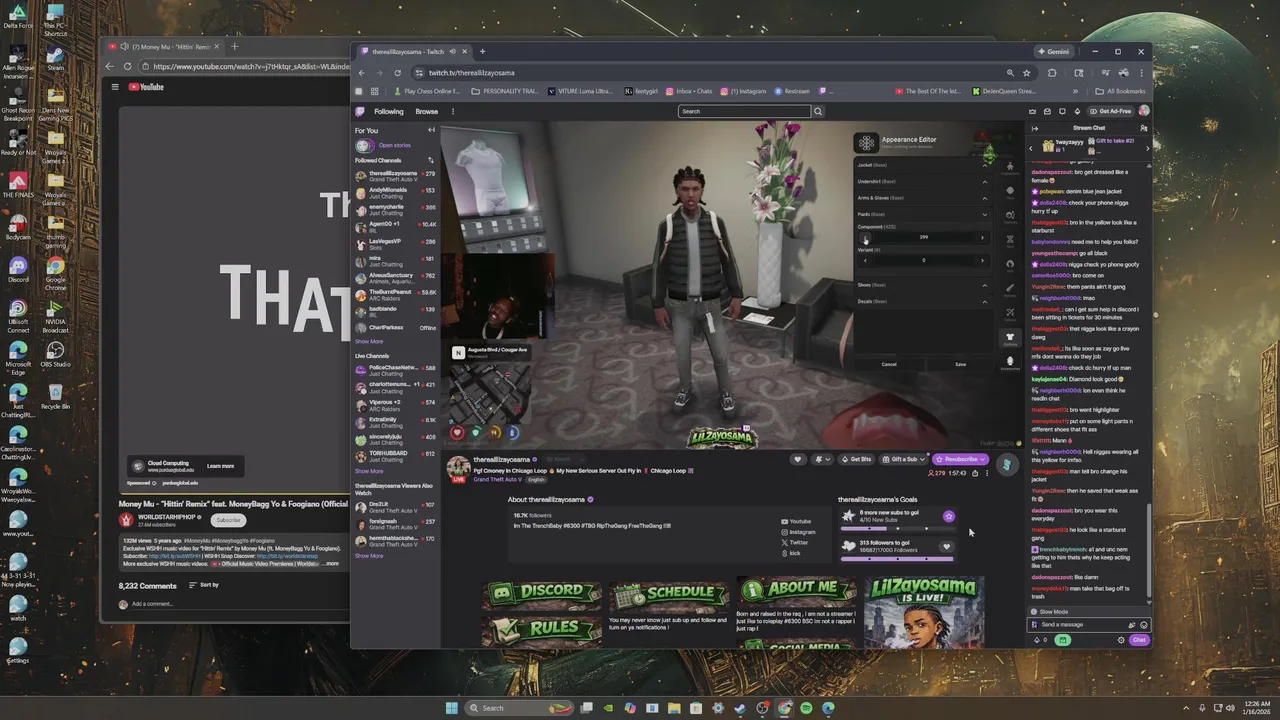Open stream more options dots
Image resolution: width=1280 pixels, height=720 pixels.
pyautogui.click(x=987, y=473)
